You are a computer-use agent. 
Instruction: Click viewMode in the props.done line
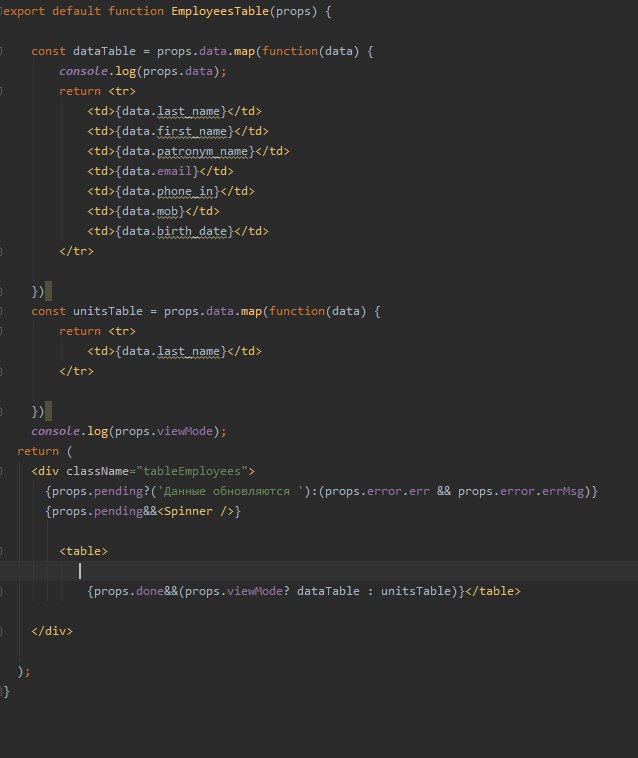(255, 591)
